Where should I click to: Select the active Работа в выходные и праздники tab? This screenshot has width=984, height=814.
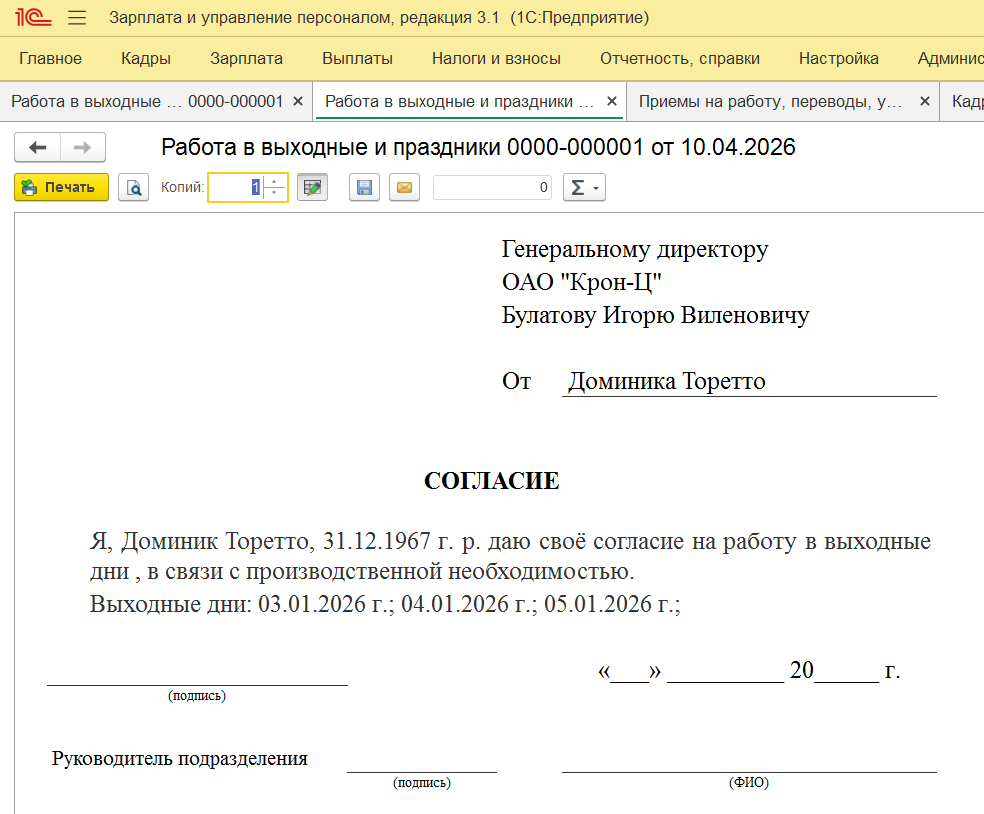pos(459,101)
